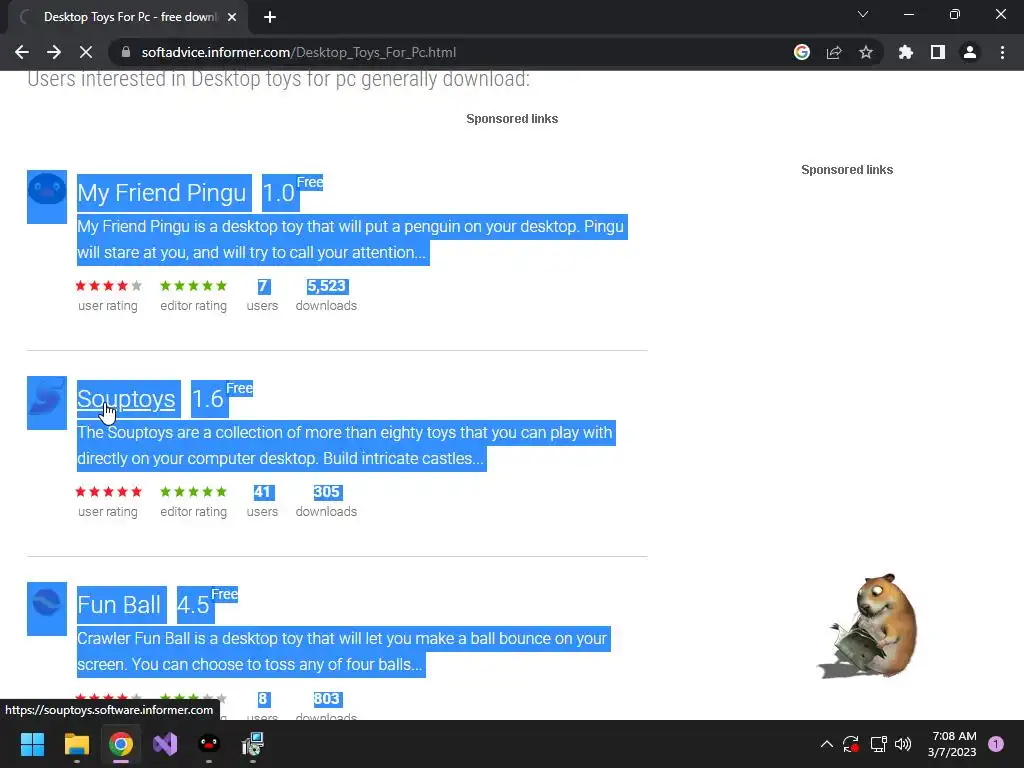Click My Friend Pingu description text
This screenshot has height=768, width=1024.
[351, 240]
